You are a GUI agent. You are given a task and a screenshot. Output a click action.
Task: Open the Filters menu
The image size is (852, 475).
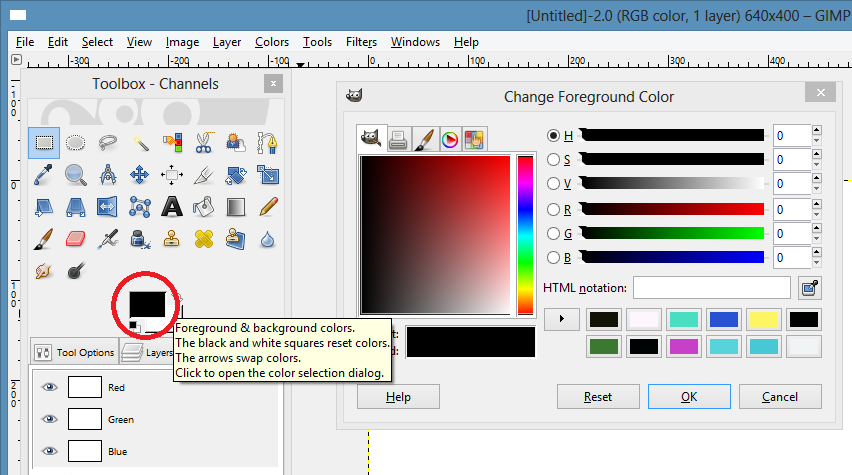[x=361, y=42]
